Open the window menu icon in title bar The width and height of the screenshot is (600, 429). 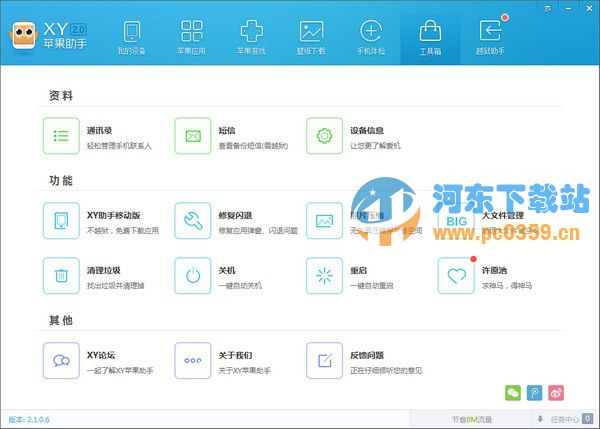(x=548, y=8)
